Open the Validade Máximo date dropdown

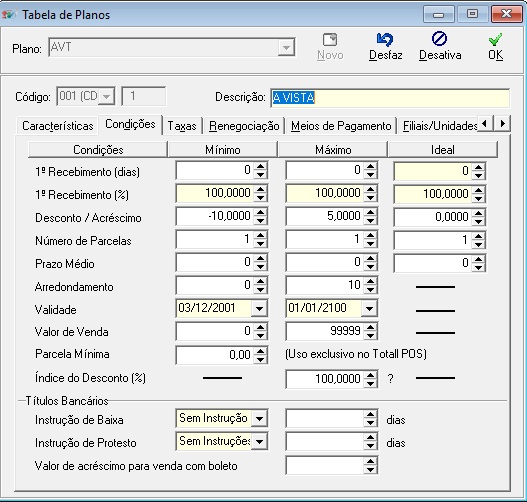tap(369, 308)
